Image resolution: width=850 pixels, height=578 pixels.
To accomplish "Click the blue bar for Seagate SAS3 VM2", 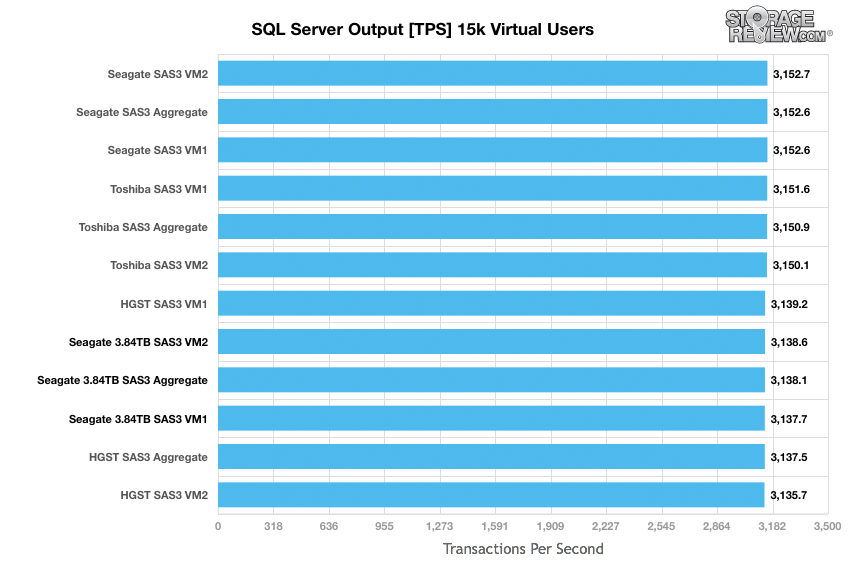I will click(x=493, y=74).
